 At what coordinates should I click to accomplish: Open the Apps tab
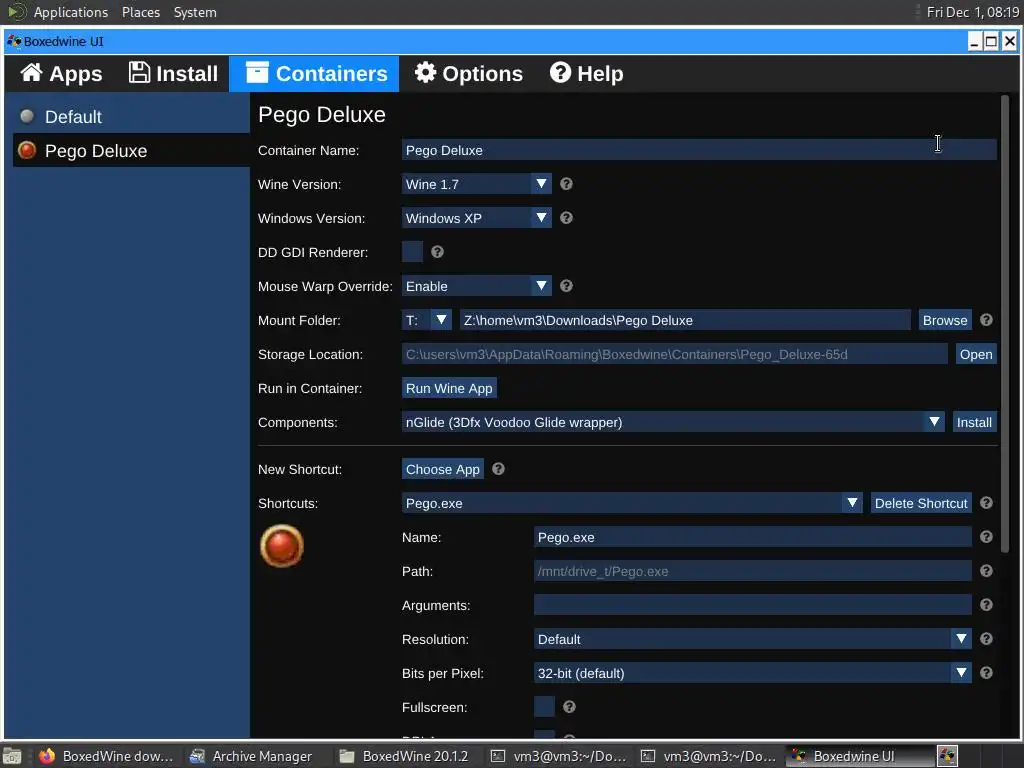[61, 74]
